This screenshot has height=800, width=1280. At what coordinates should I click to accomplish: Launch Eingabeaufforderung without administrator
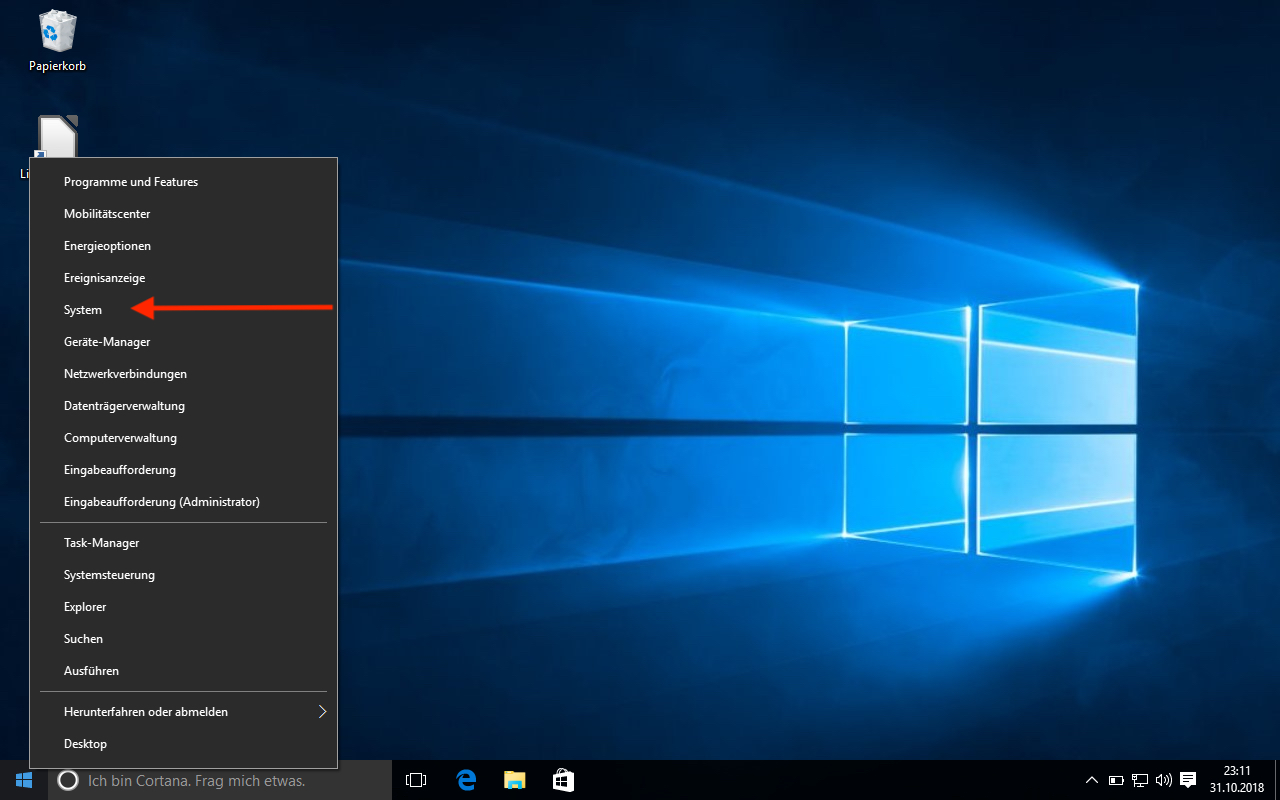(x=183, y=470)
